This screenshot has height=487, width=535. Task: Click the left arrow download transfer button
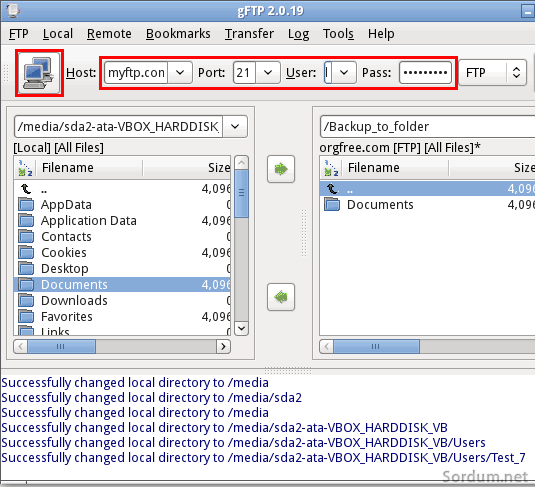[281, 297]
